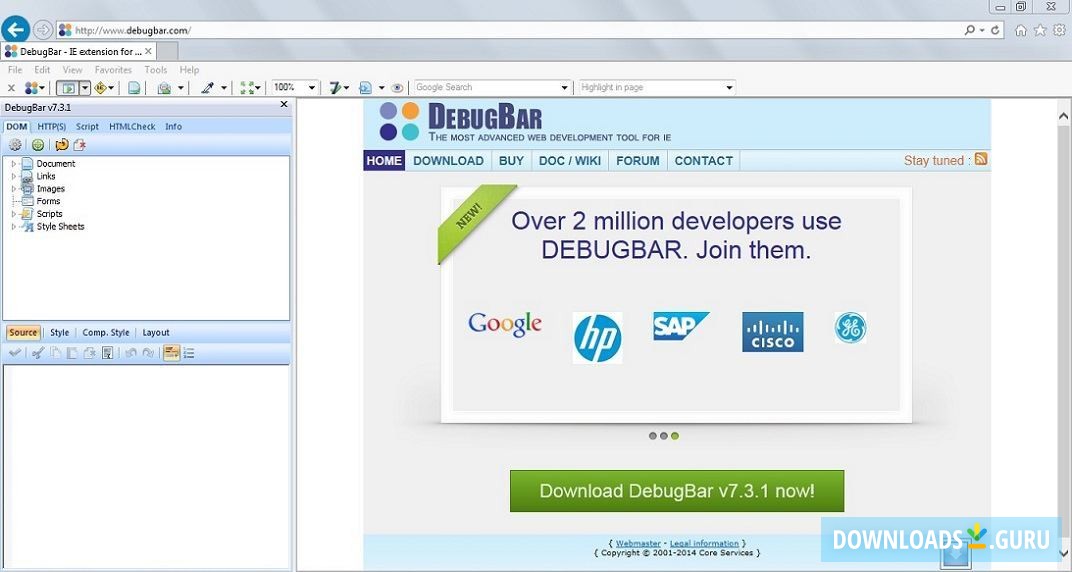
Task: Expand the Links tree node
Action: point(14,176)
